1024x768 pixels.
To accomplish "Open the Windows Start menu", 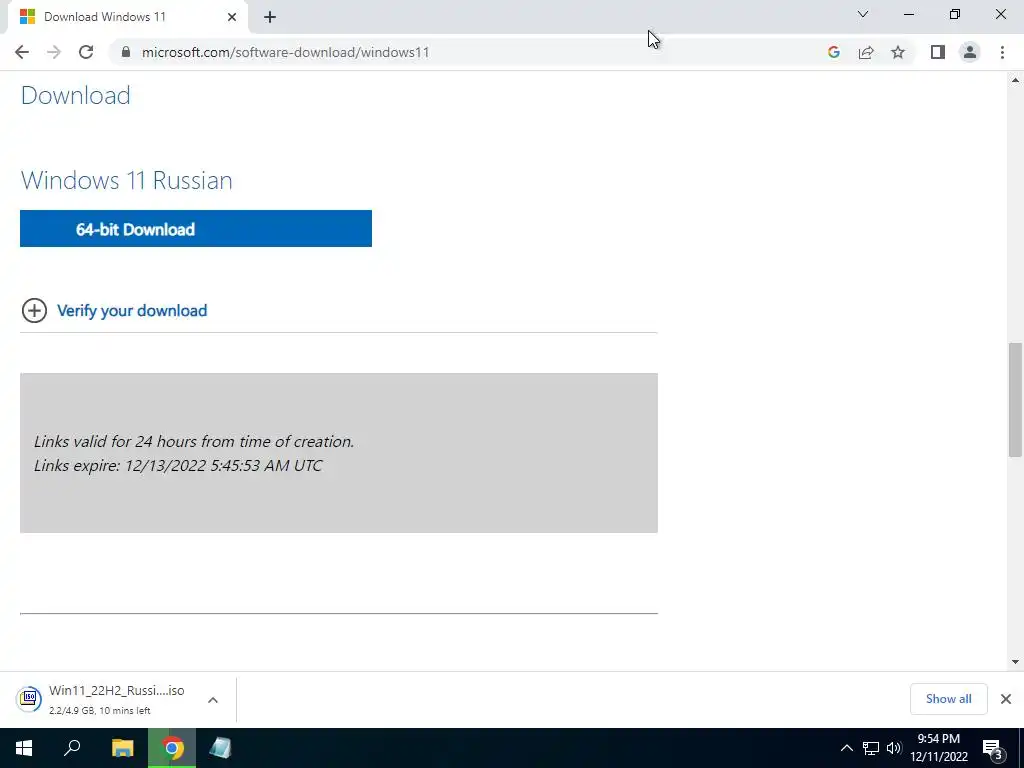I will click(x=24, y=748).
